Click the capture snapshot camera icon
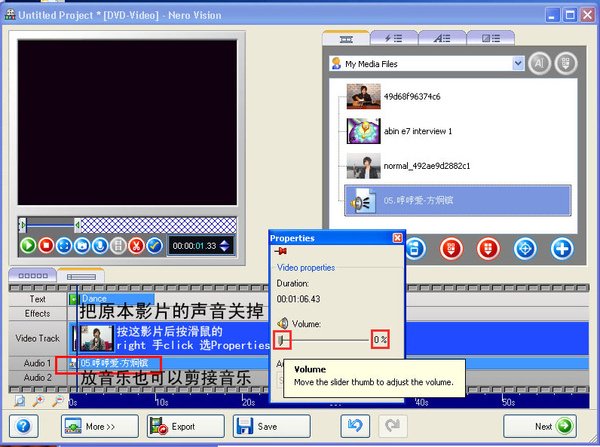This screenshot has height=447, width=600. point(82,245)
